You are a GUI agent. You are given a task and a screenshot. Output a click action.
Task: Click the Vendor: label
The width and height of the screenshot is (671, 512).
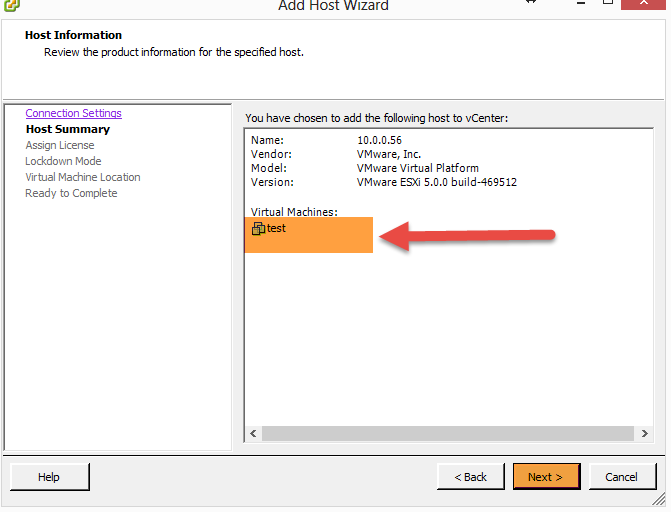[271, 154]
